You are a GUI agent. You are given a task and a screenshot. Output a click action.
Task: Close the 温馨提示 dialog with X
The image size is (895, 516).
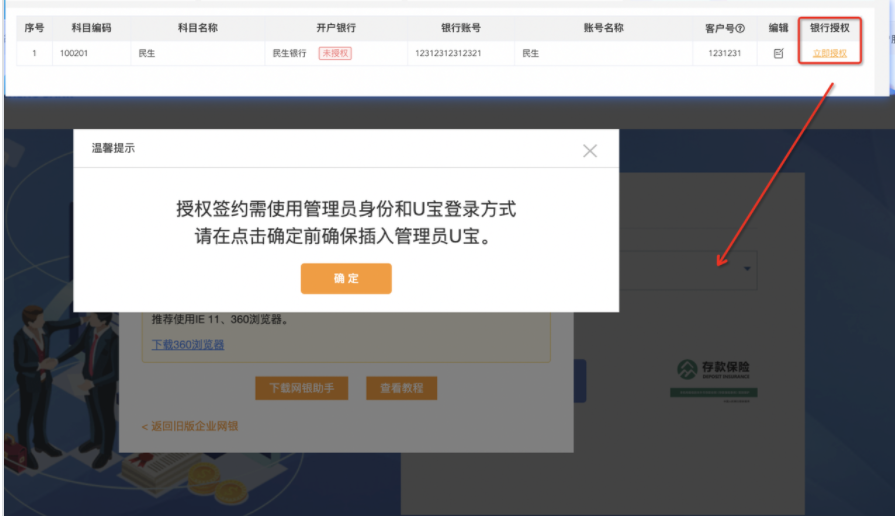[590, 150]
